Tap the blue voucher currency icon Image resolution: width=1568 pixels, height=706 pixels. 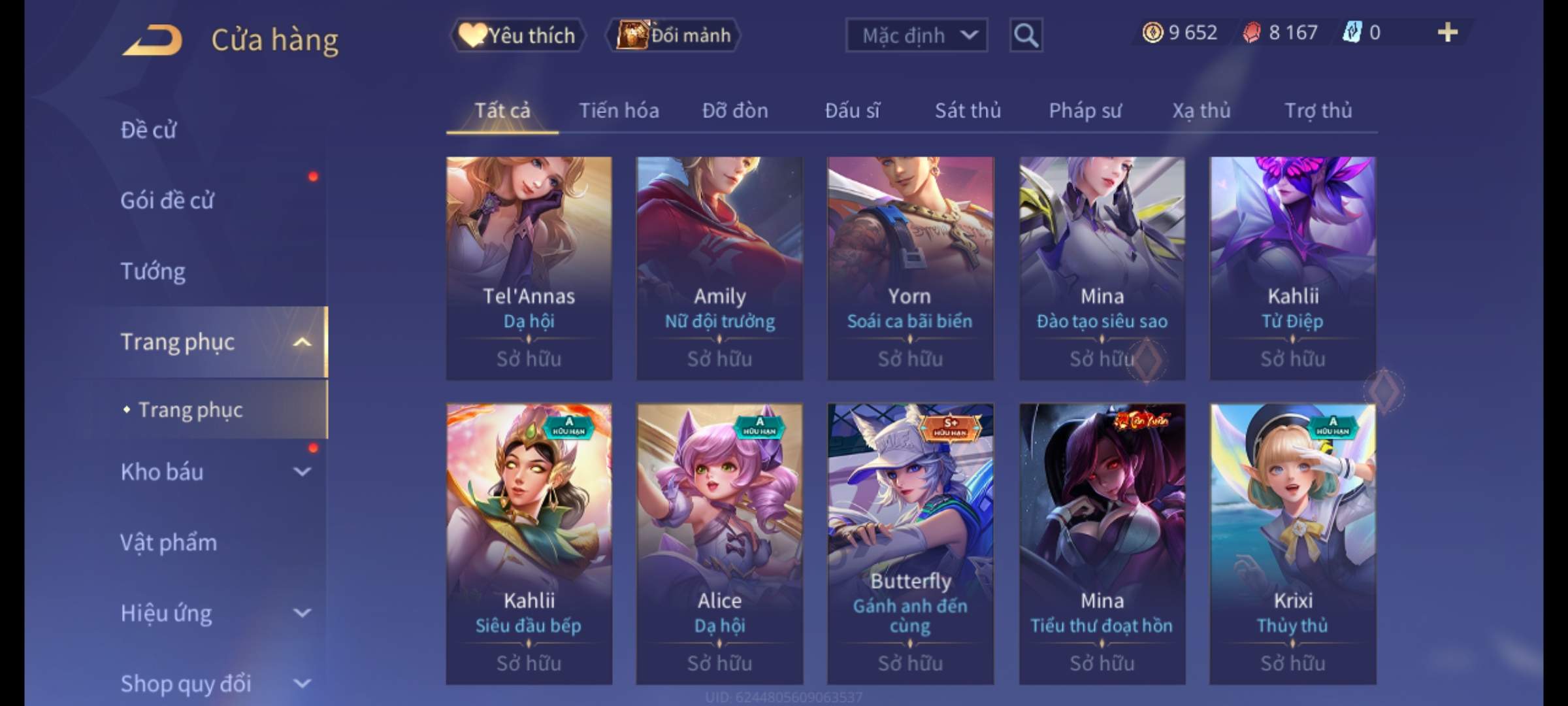(1352, 33)
